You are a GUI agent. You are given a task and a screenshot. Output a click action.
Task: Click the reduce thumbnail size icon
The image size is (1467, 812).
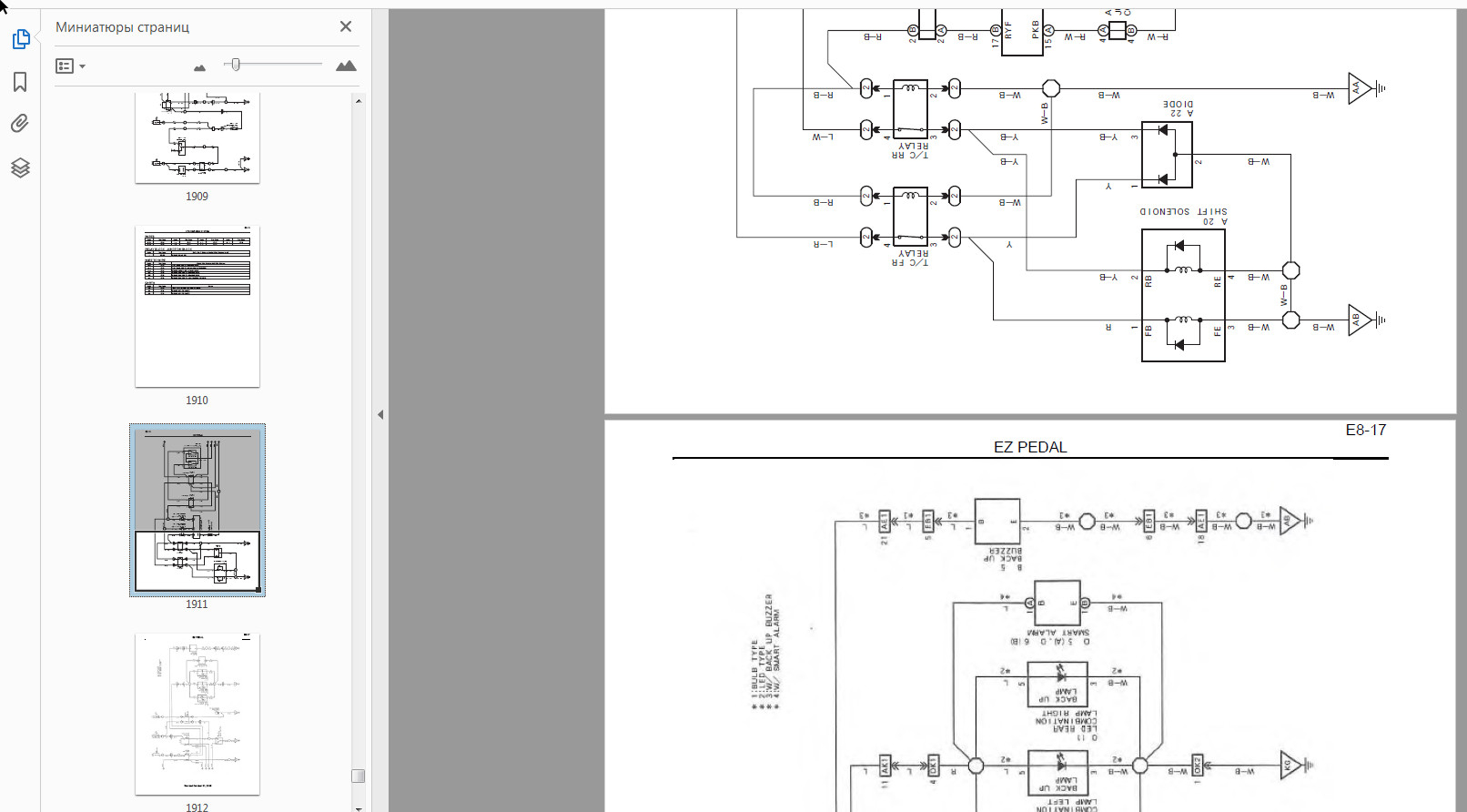point(199,68)
